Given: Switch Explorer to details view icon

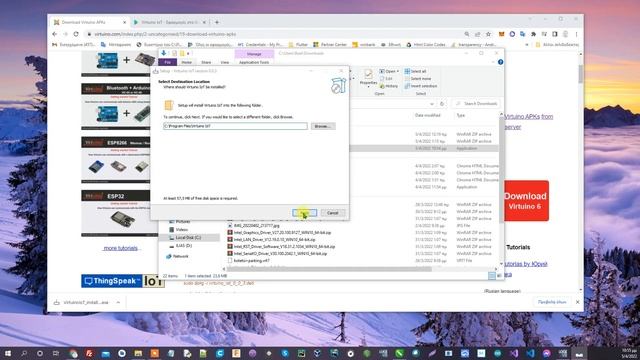Looking at the screenshot, I should point(492,276).
